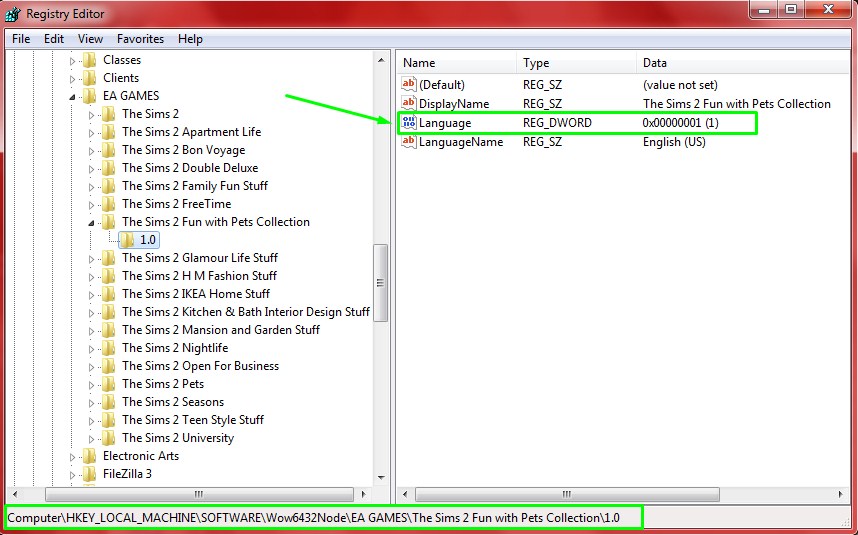Viewport: 858px width, 535px height.
Task: Click the folder icon beside EA GAMES
Action: (x=90, y=96)
